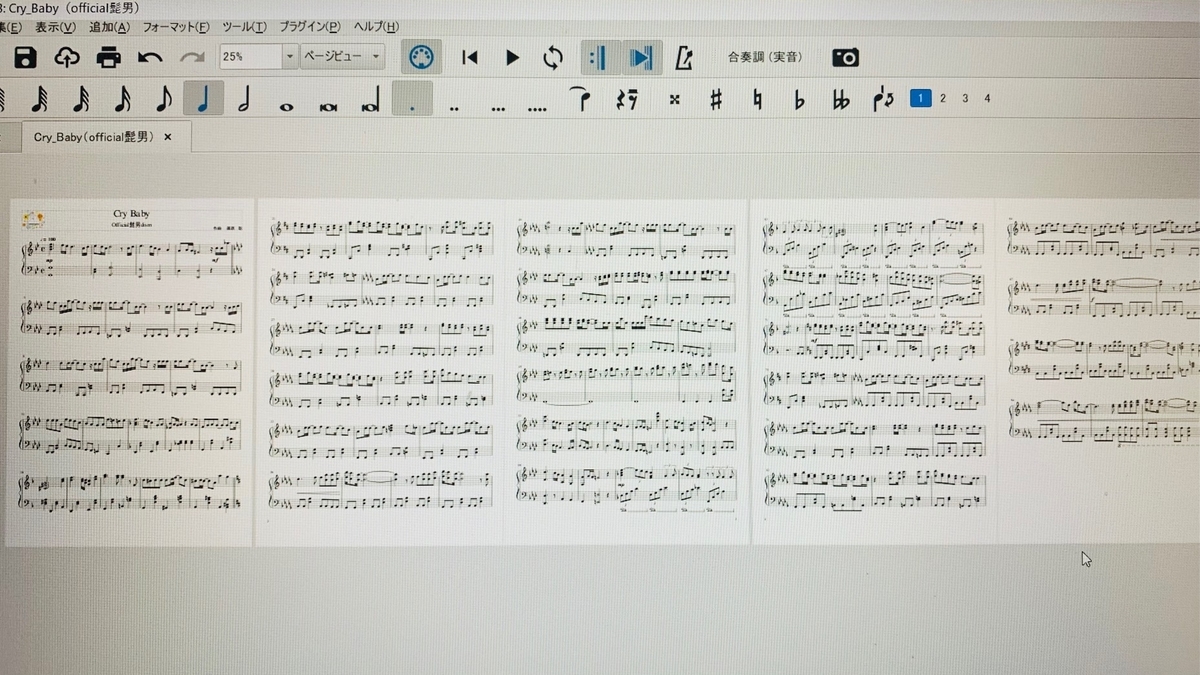The width and height of the screenshot is (1200, 675).
Task: Select the quarter note duration
Action: [204, 99]
